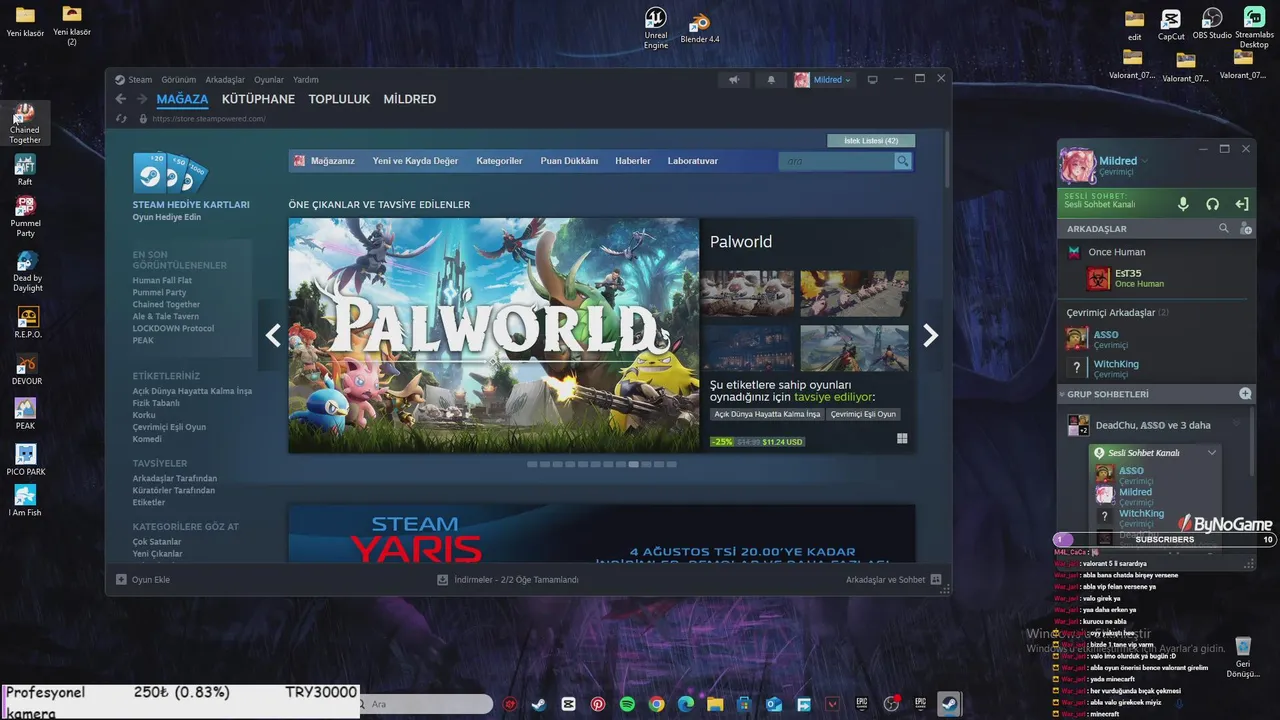
Task: Click the Windows taskbar search box
Action: tap(425, 704)
